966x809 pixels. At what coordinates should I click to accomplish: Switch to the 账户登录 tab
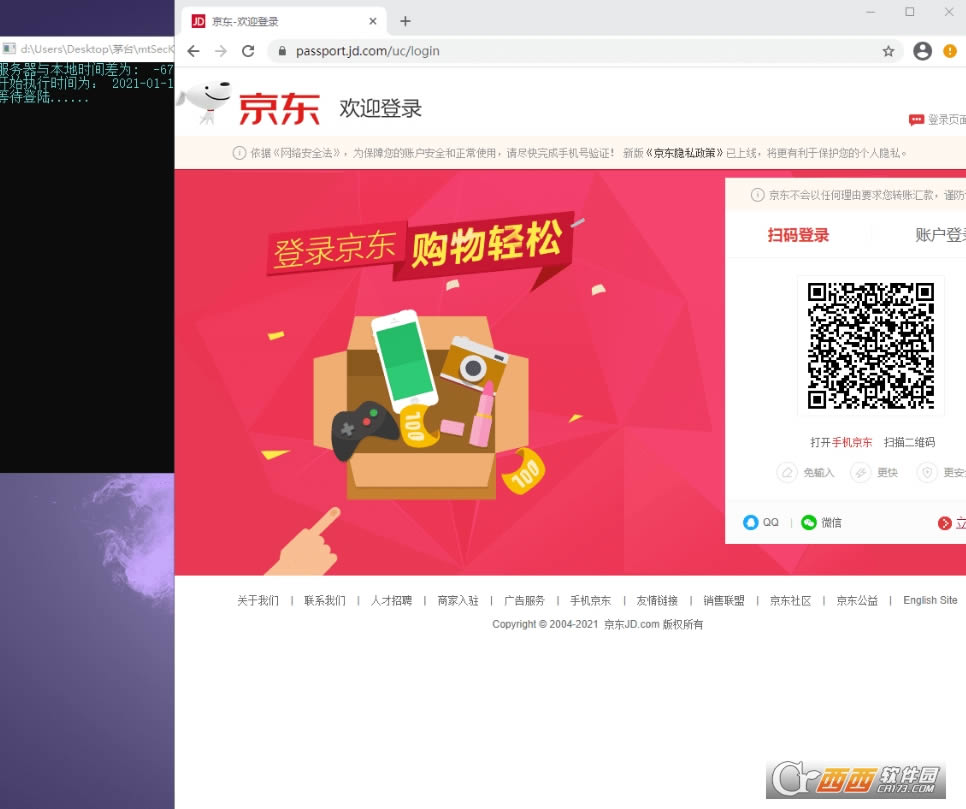point(940,235)
